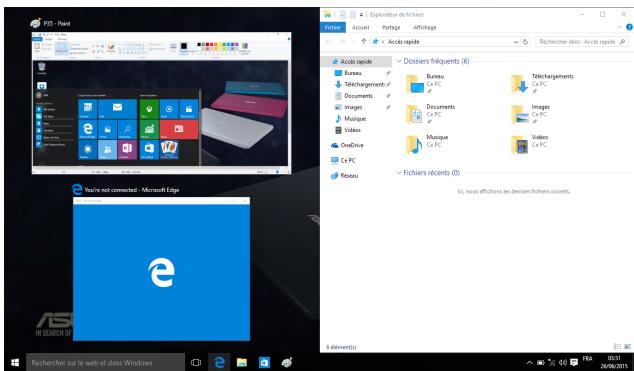
Task: Open the Affichage ribbon tab
Action: pyautogui.click(x=425, y=27)
